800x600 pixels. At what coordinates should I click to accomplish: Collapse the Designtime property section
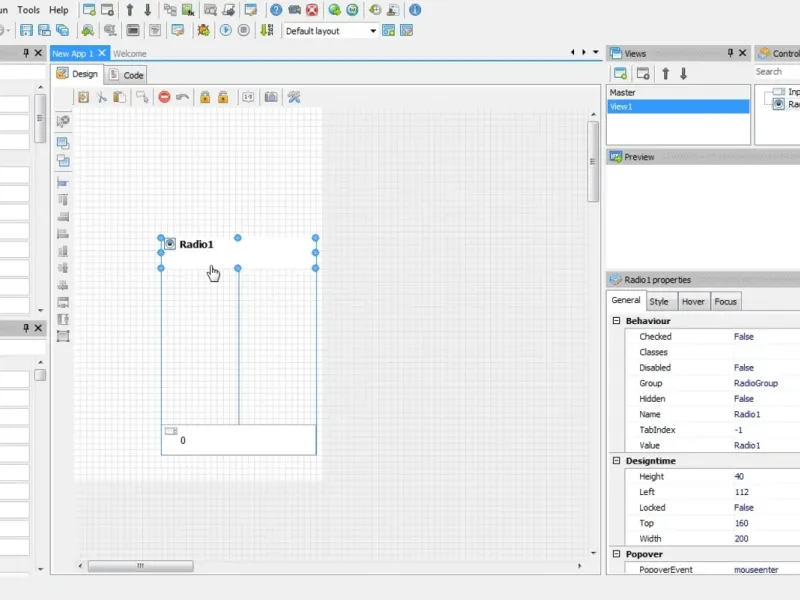click(x=616, y=461)
